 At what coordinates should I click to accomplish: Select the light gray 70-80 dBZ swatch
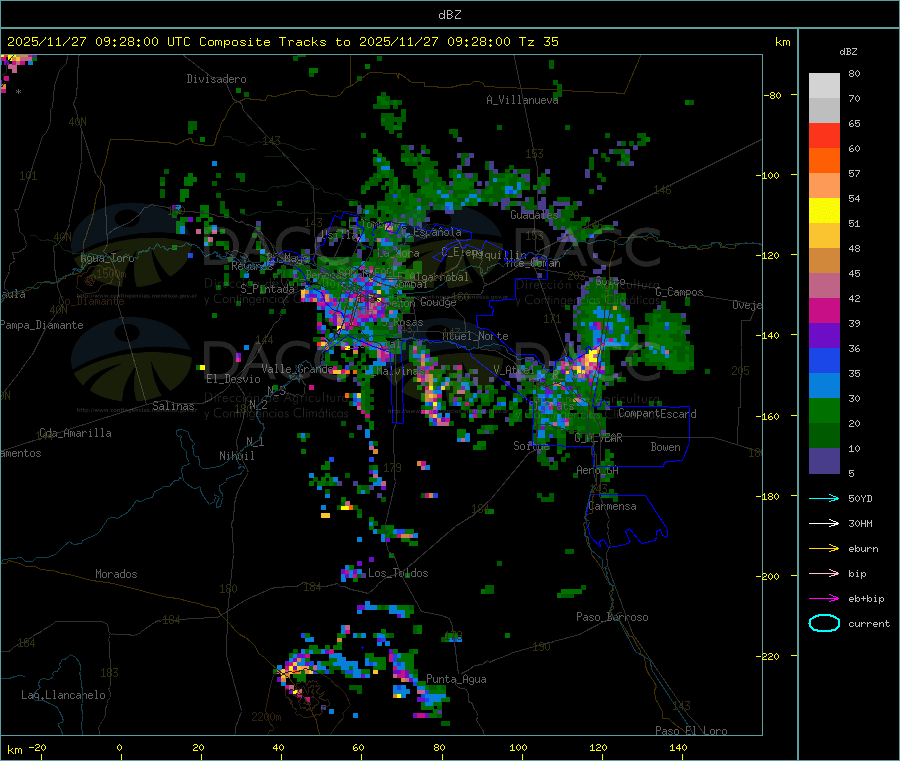click(824, 86)
